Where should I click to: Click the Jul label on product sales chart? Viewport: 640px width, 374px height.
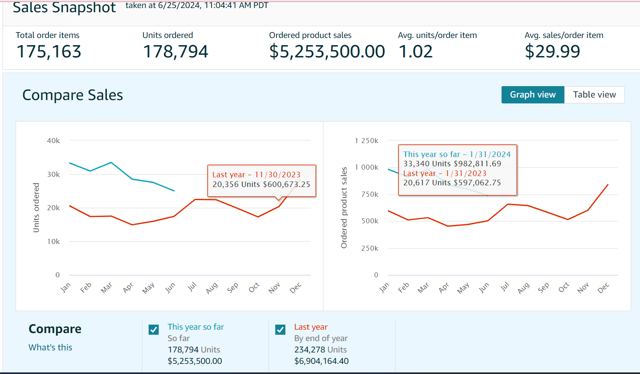[504, 287]
